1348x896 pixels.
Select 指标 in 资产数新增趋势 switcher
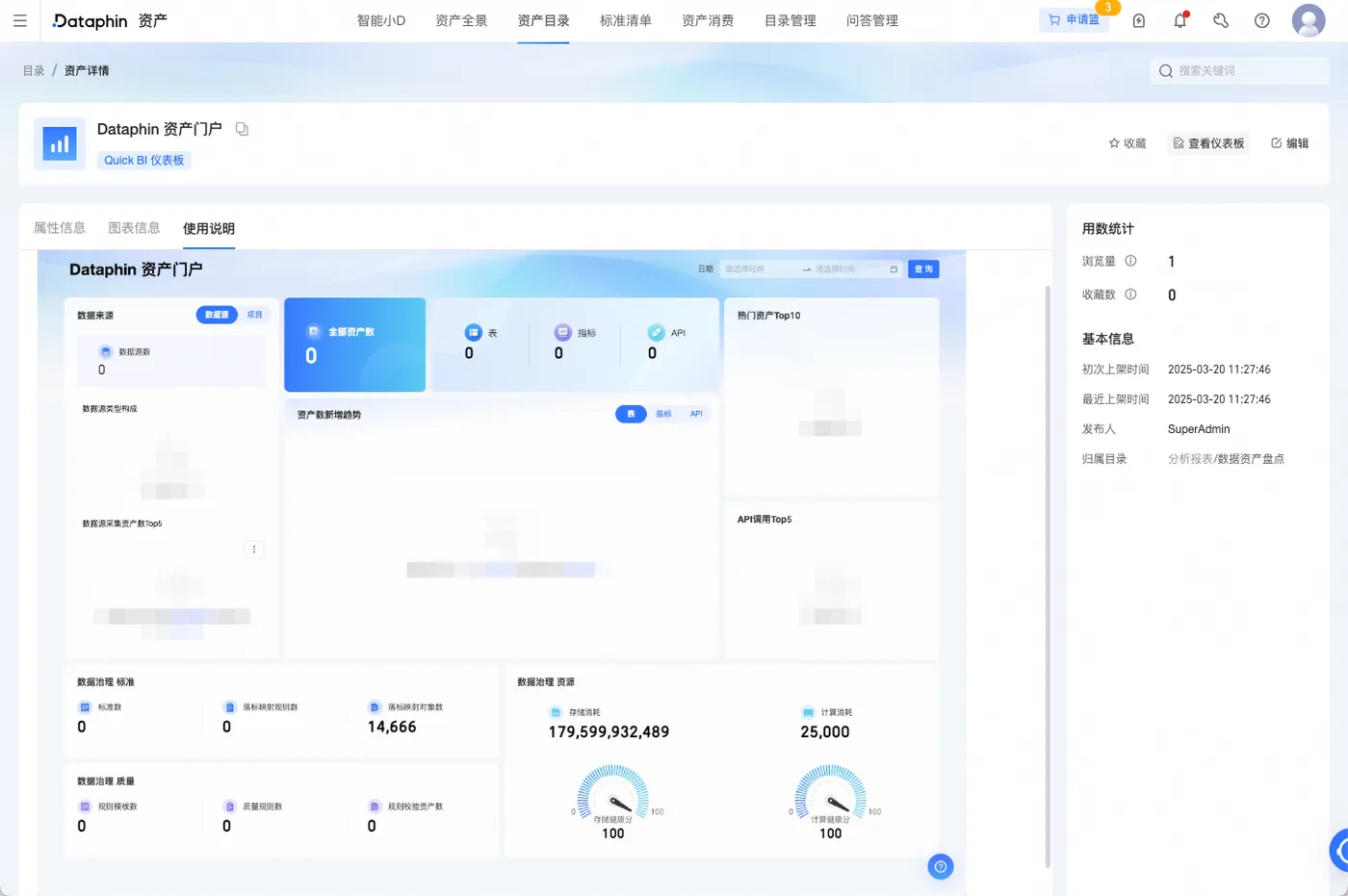coord(663,414)
